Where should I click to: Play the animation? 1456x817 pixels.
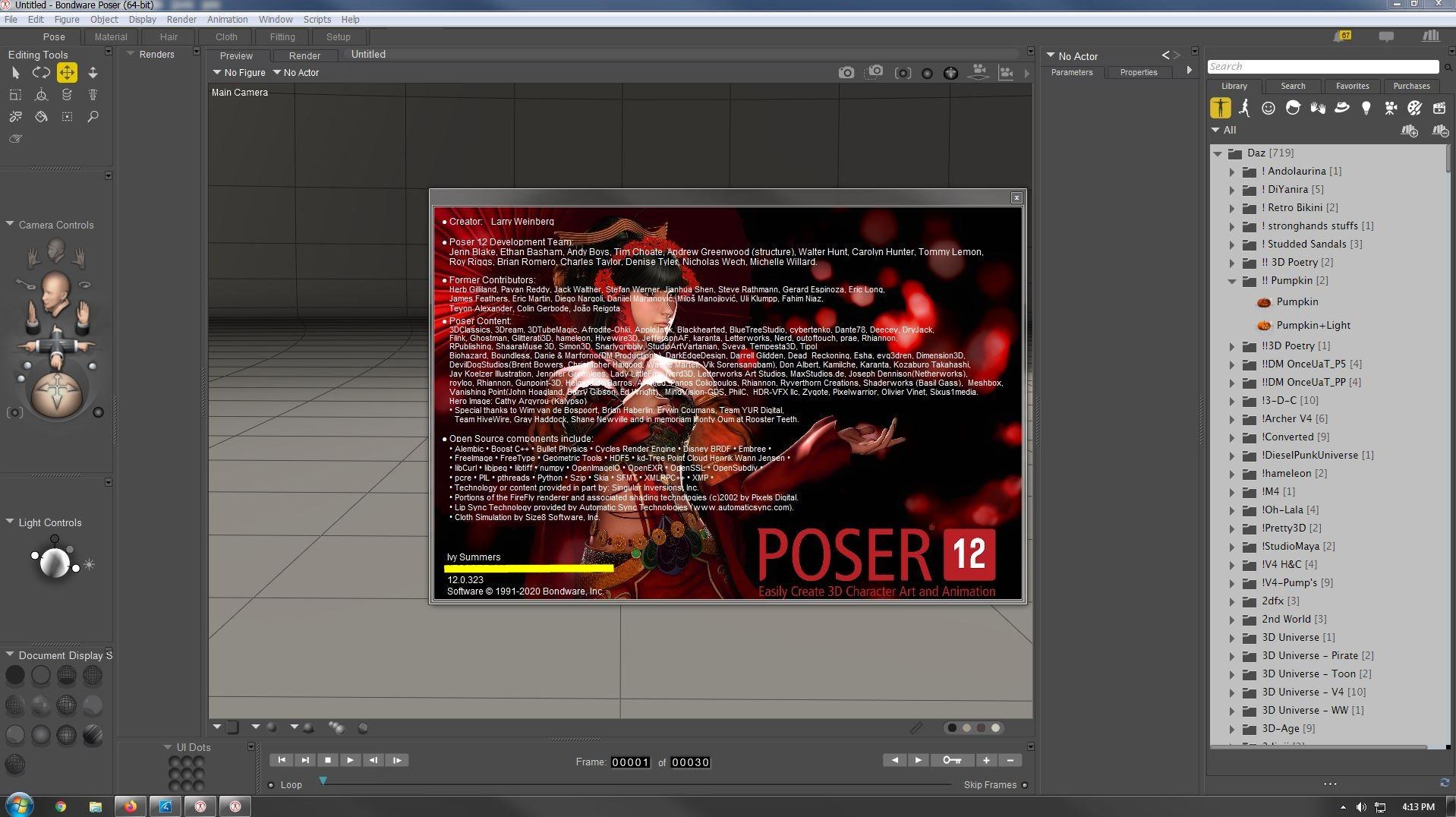coord(350,760)
